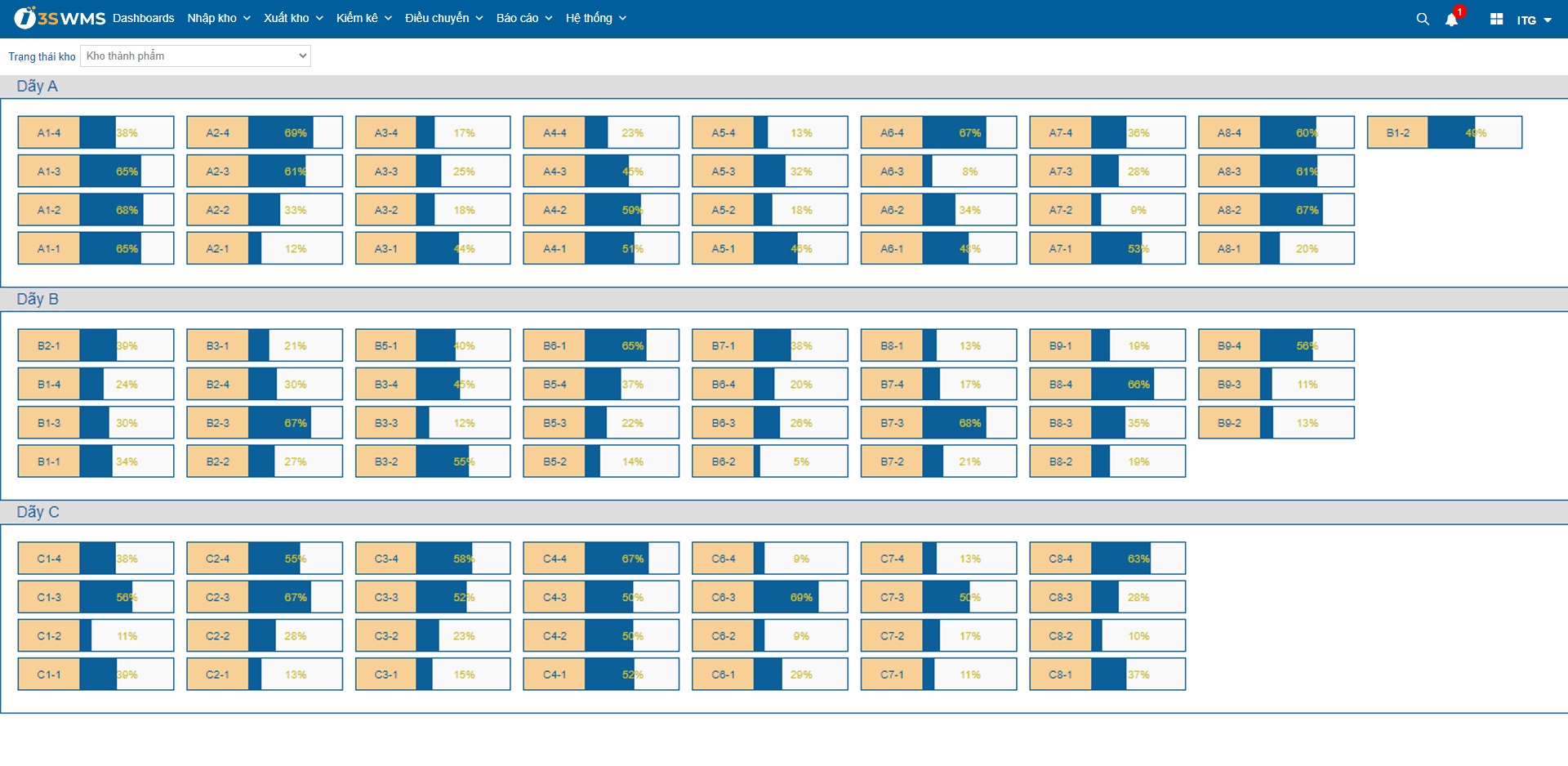Open the apps grid icon

point(1496,19)
